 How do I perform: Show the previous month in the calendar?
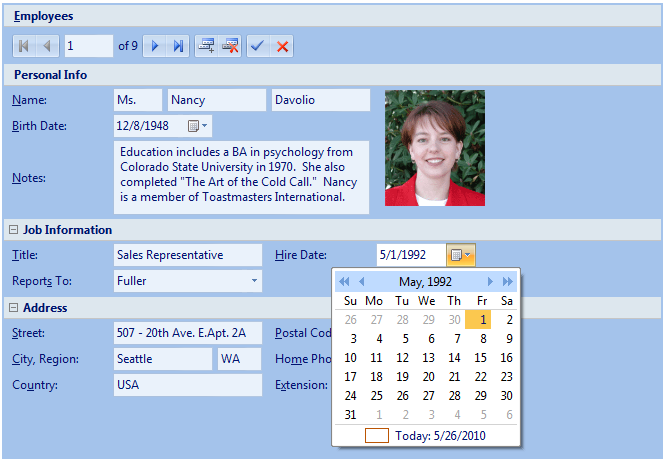point(362,282)
